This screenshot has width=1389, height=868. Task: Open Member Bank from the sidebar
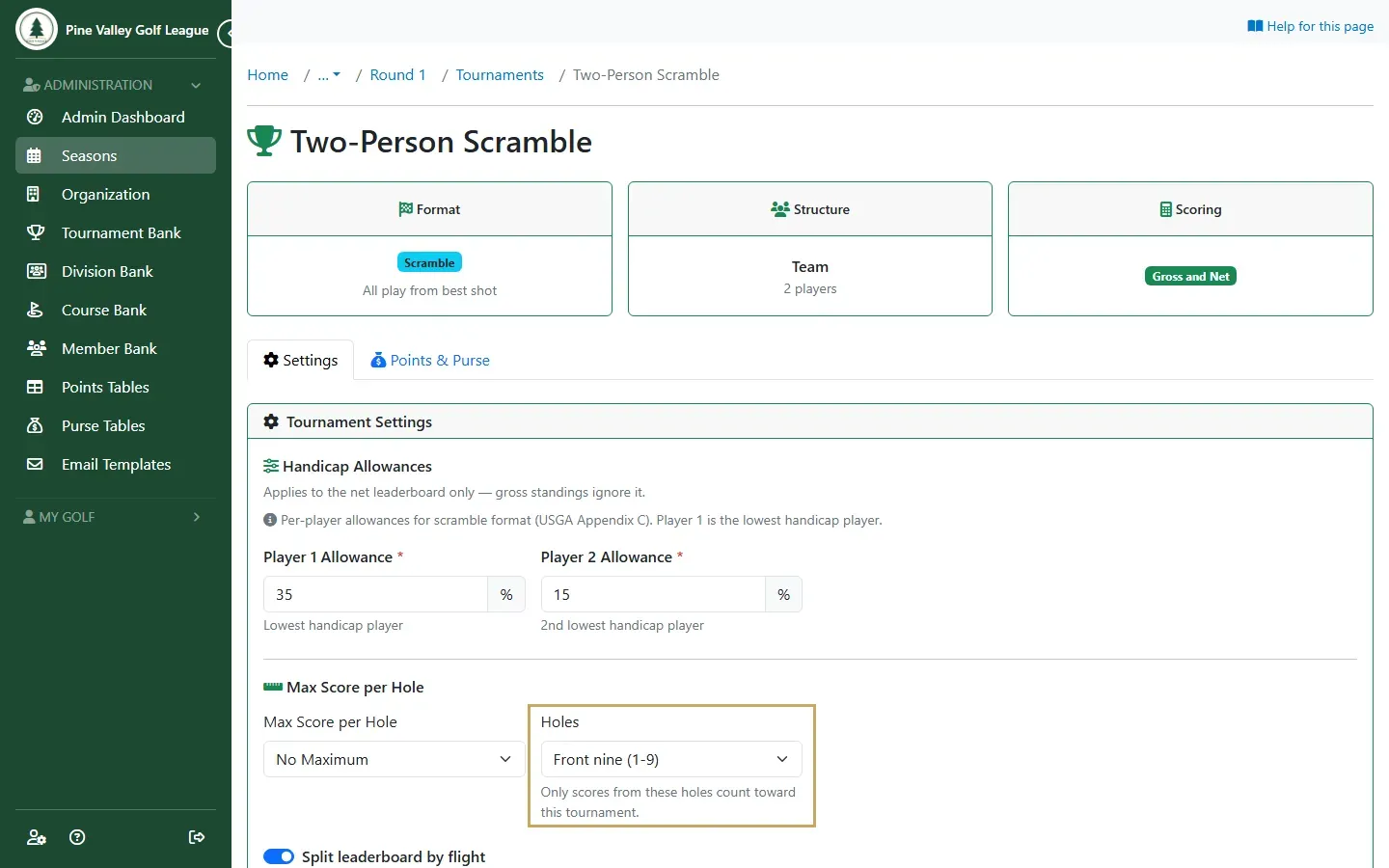coord(116,348)
